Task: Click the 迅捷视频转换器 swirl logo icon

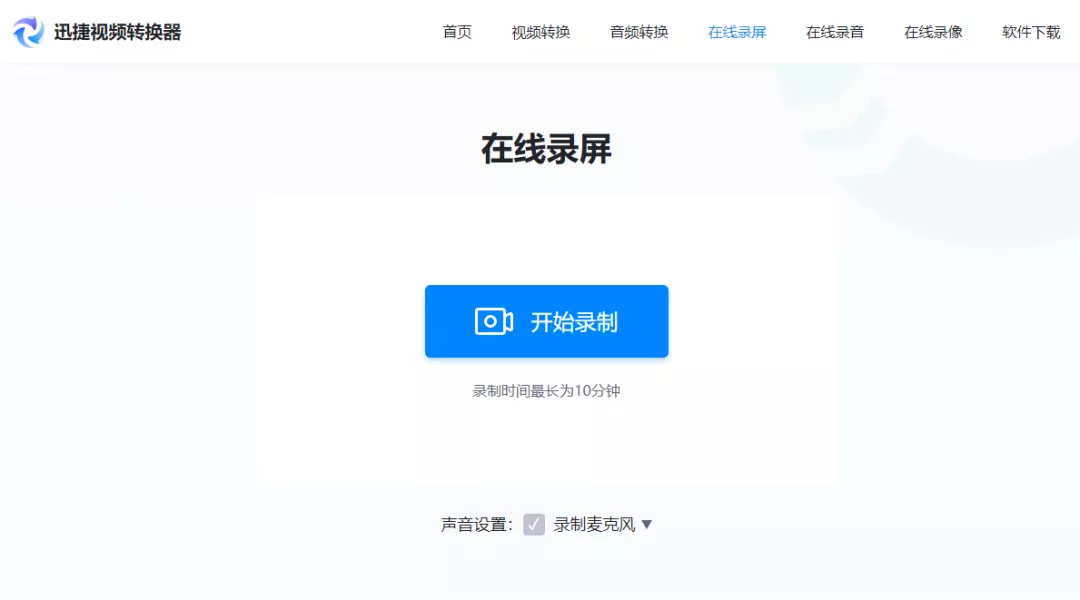Action: tap(28, 32)
